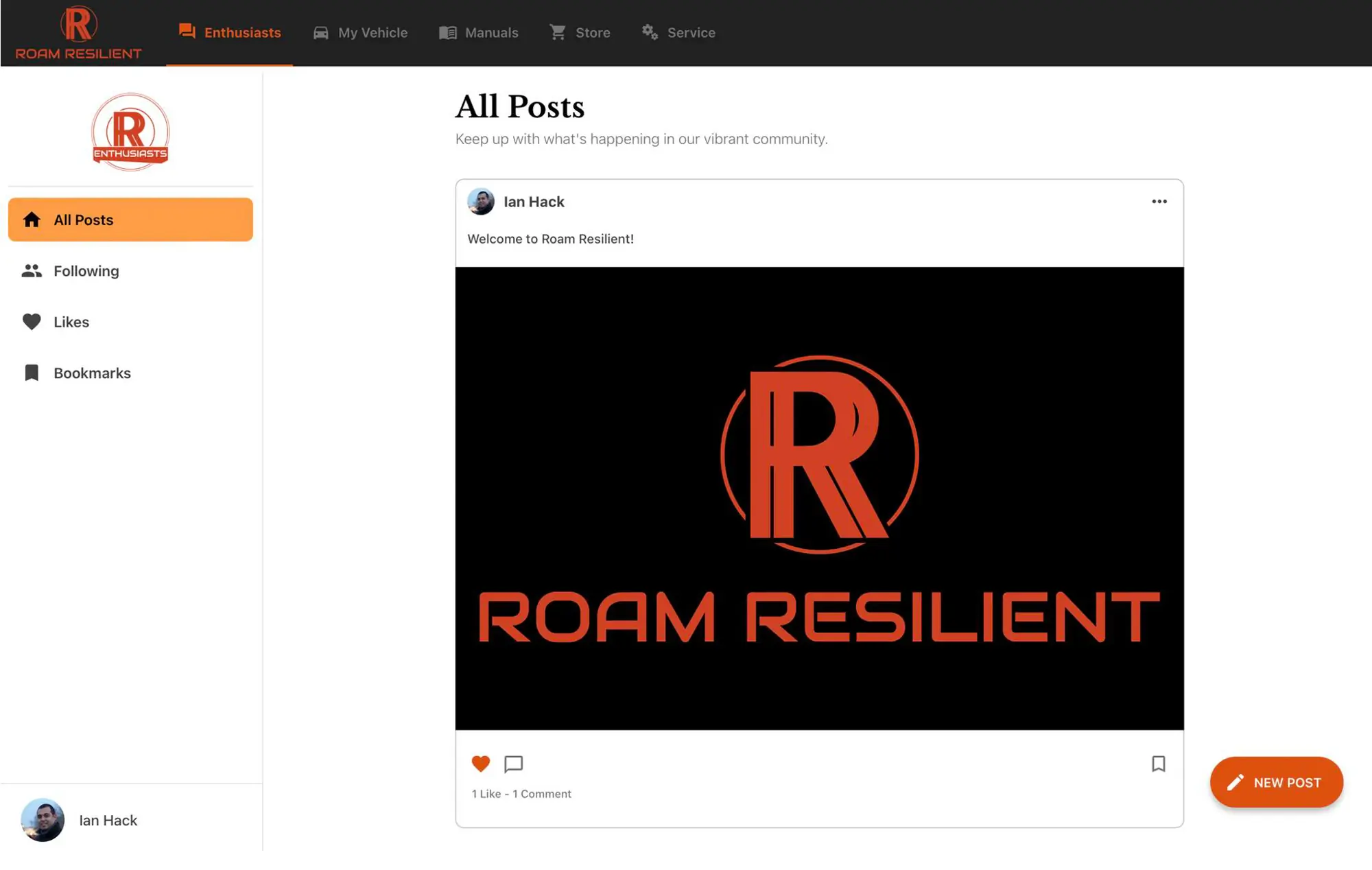This screenshot has width=1372, height=870.
Task: Open the comment panel on the post
Action: pos(513,764)
